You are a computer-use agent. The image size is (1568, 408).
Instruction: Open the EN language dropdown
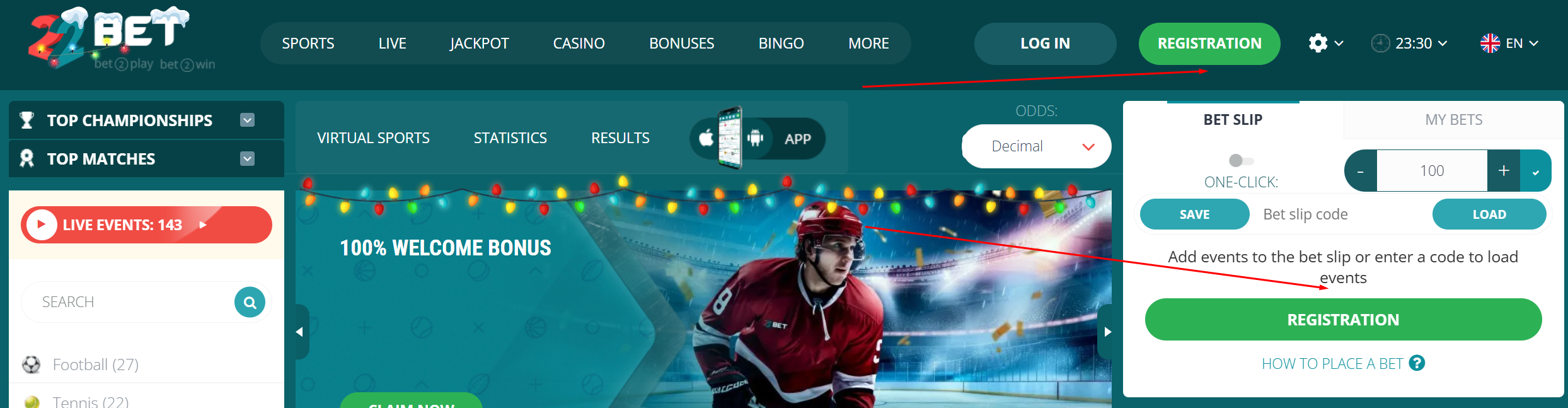coord(1509,43)
